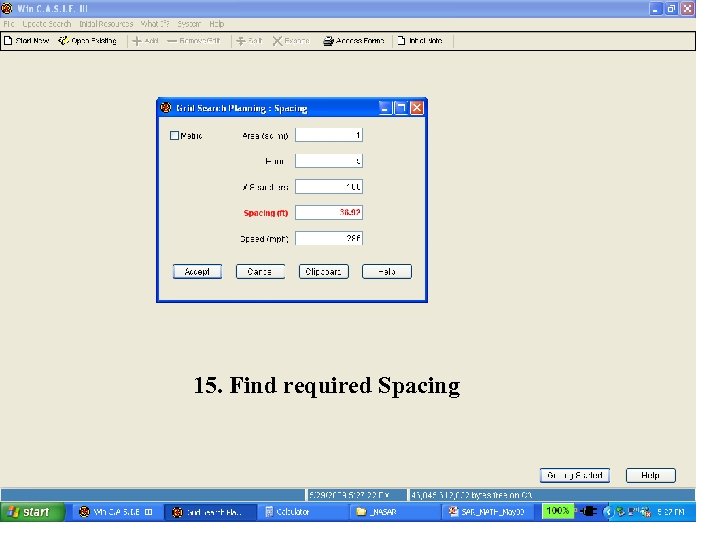Image resolution: width=720 pixels, height=540 pixels.
Task: Click the Speed (mph) input field
Action: 329,238
